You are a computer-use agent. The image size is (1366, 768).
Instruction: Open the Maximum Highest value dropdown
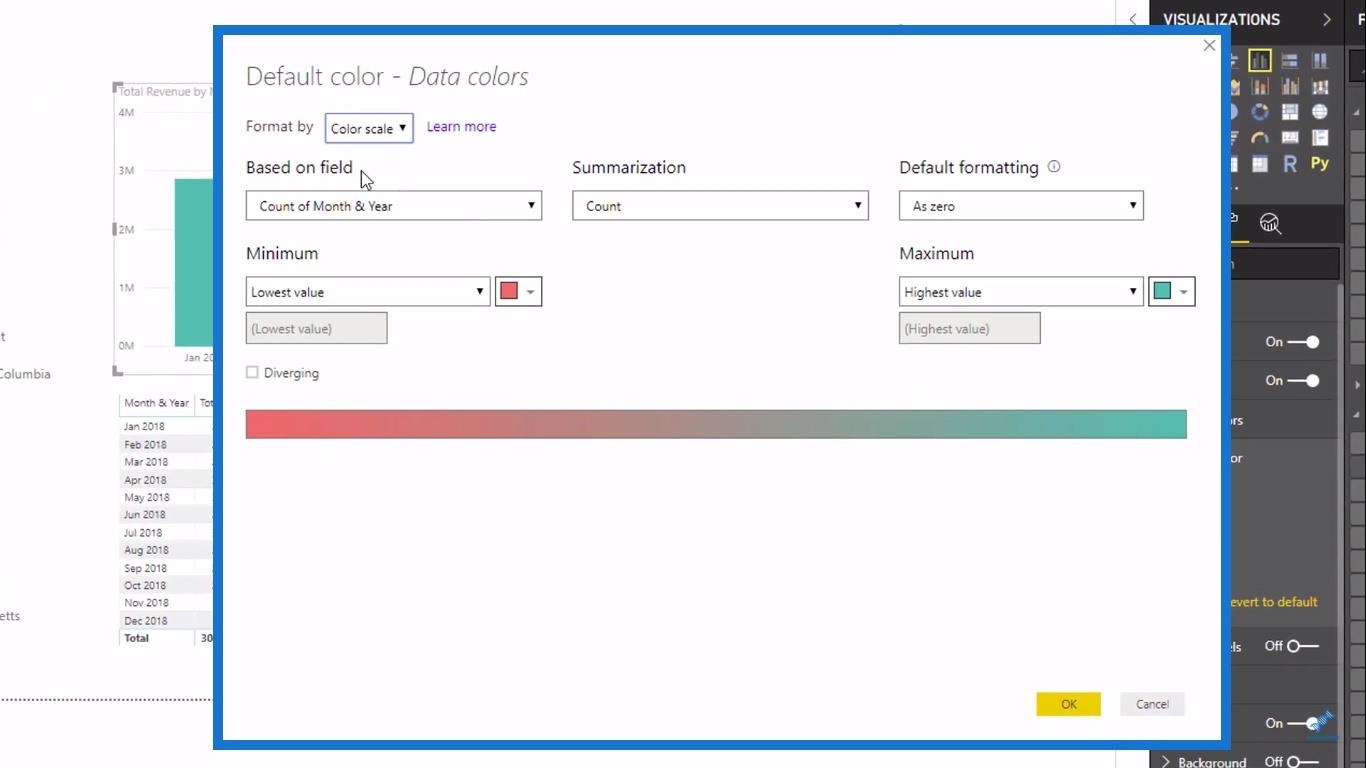pos(1021,292)
